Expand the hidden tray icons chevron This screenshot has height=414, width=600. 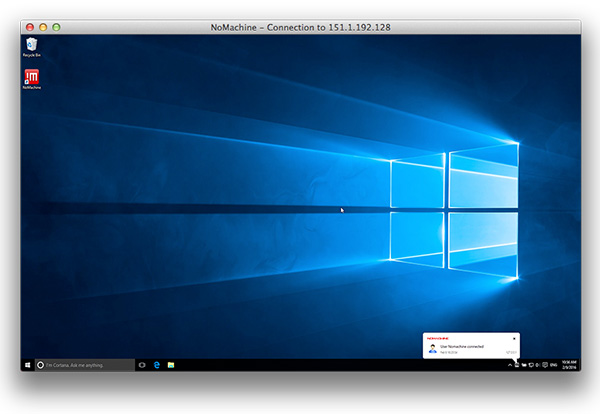510,365
